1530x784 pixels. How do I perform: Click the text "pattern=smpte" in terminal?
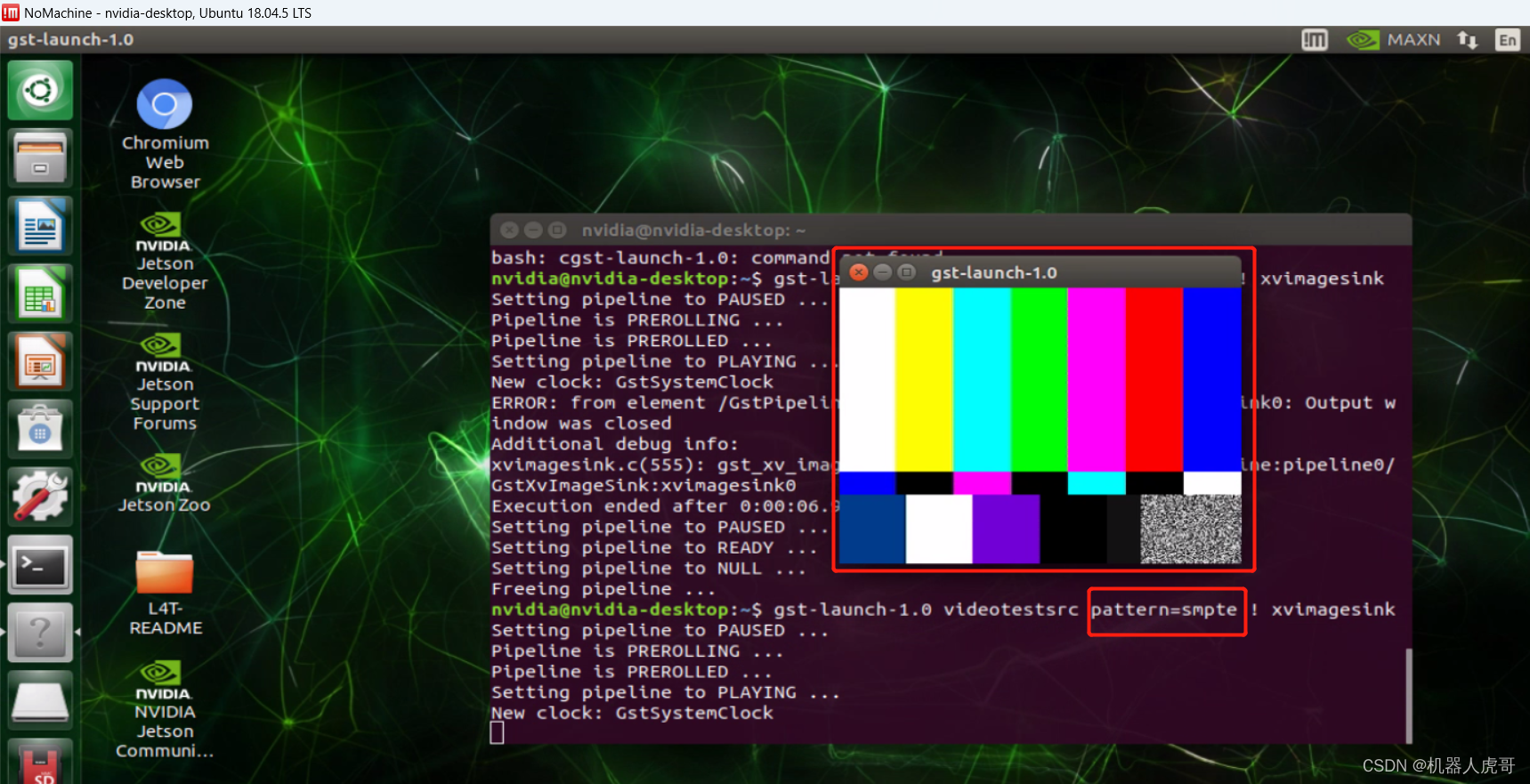1164,610
